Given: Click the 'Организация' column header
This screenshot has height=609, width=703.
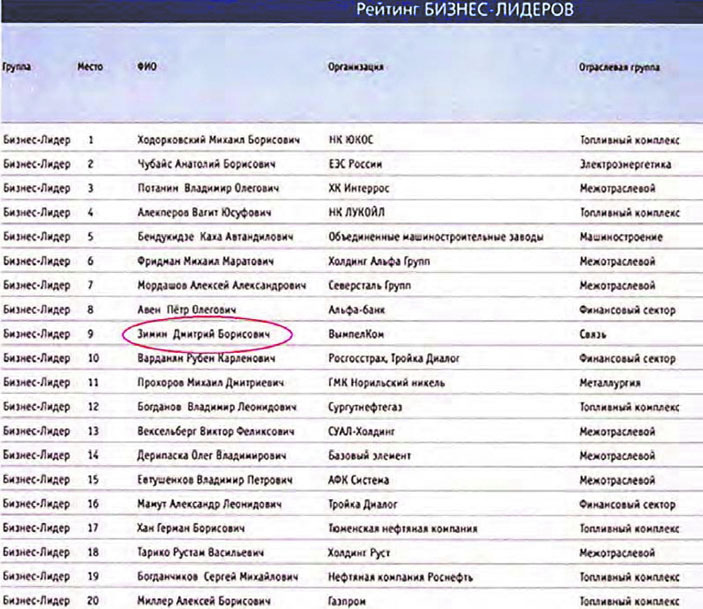Looking at the screenshot, I should 356,66.
